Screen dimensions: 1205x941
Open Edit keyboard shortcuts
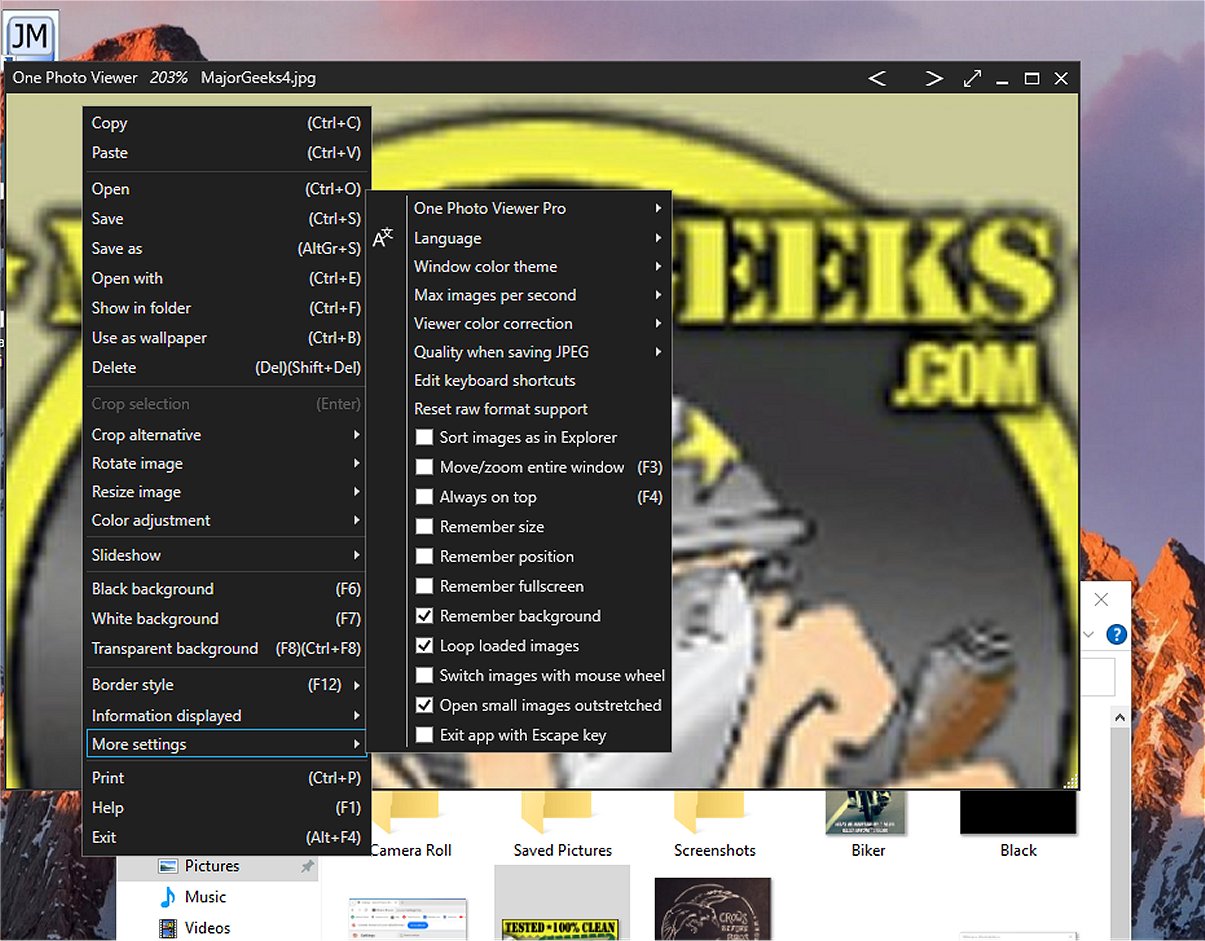[x=538, y=381]
